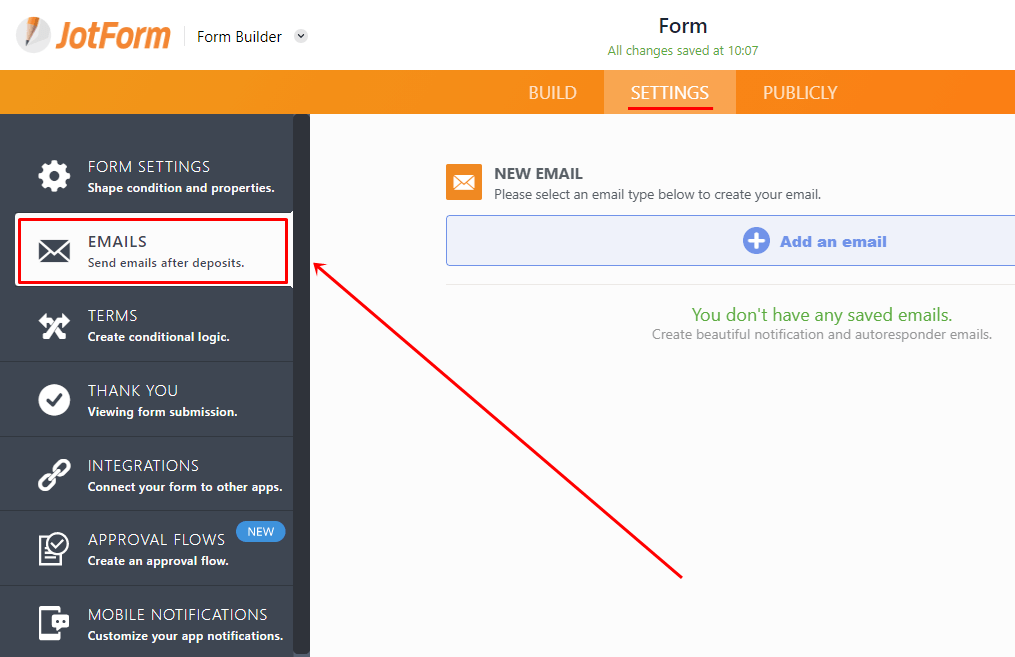Click the Emails envelope icon in sidebar
The width and height of the screenshot is (1015, 657).
54,251
